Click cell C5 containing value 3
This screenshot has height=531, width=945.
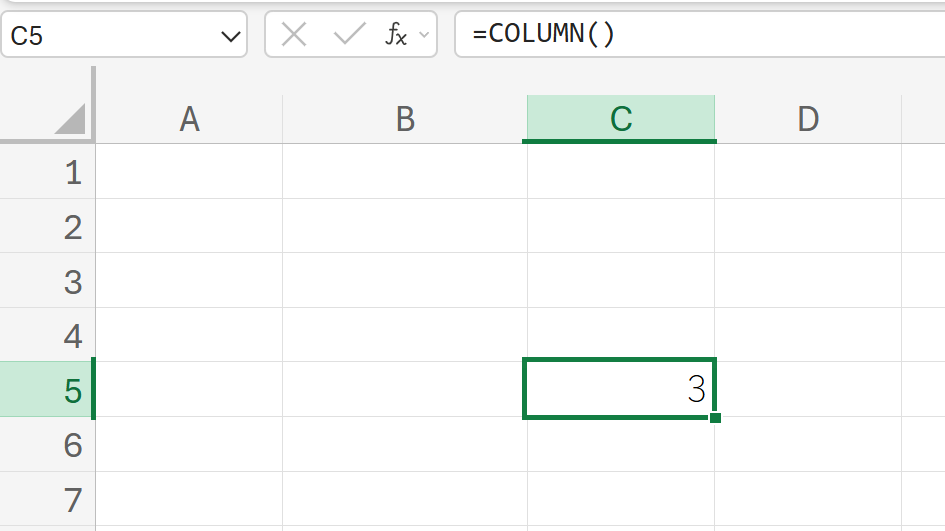pyautogui.click(x=620, y=389)
